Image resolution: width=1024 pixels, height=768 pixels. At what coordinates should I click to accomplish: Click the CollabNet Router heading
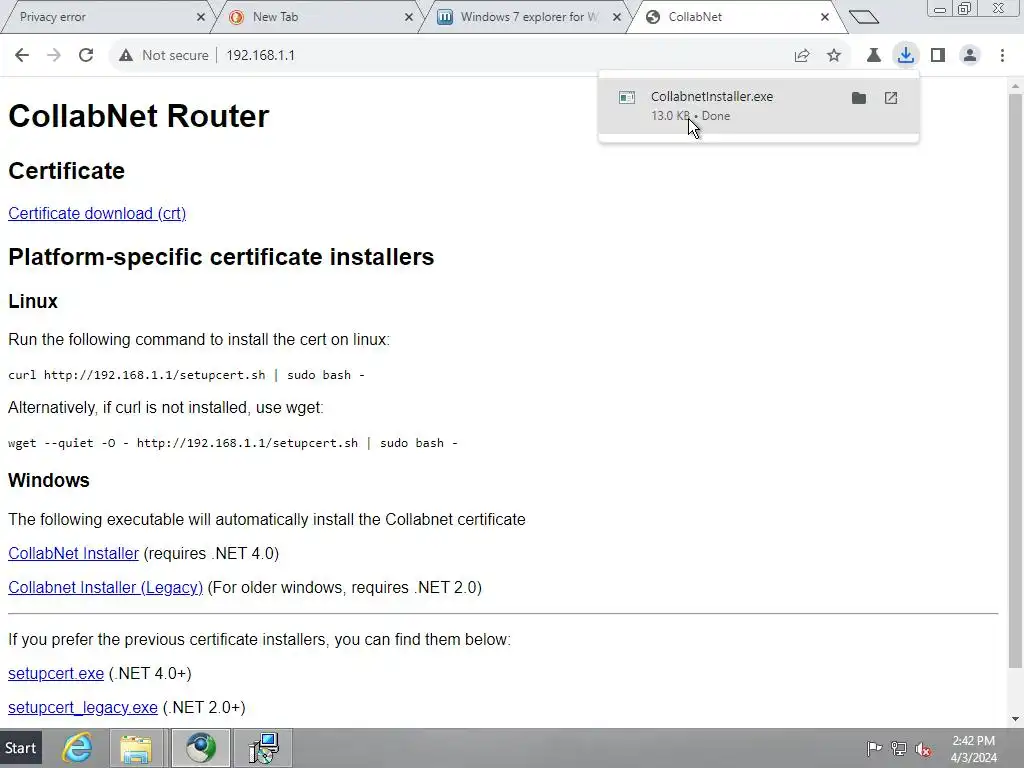(138, 116)
